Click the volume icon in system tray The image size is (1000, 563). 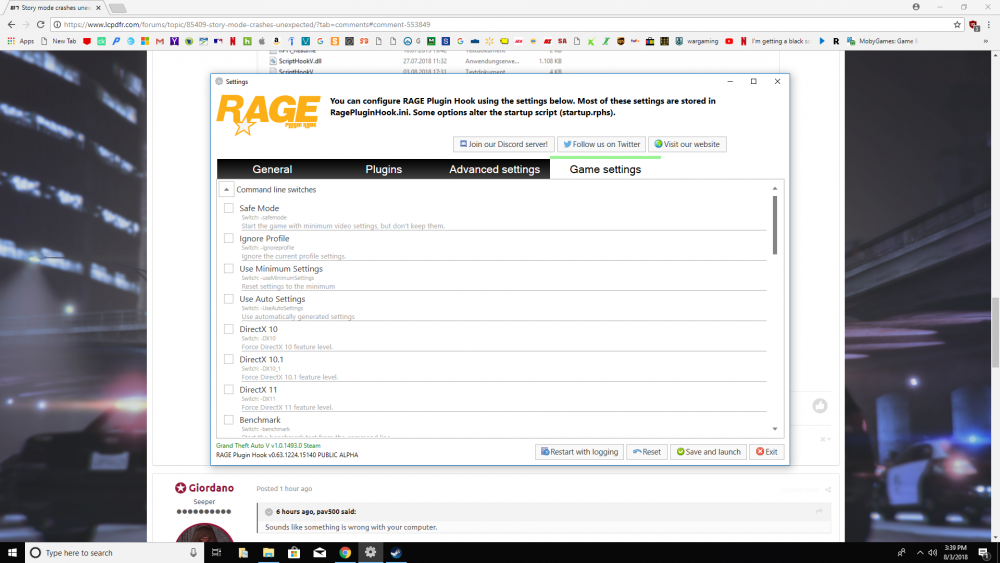tap(932, 553)
